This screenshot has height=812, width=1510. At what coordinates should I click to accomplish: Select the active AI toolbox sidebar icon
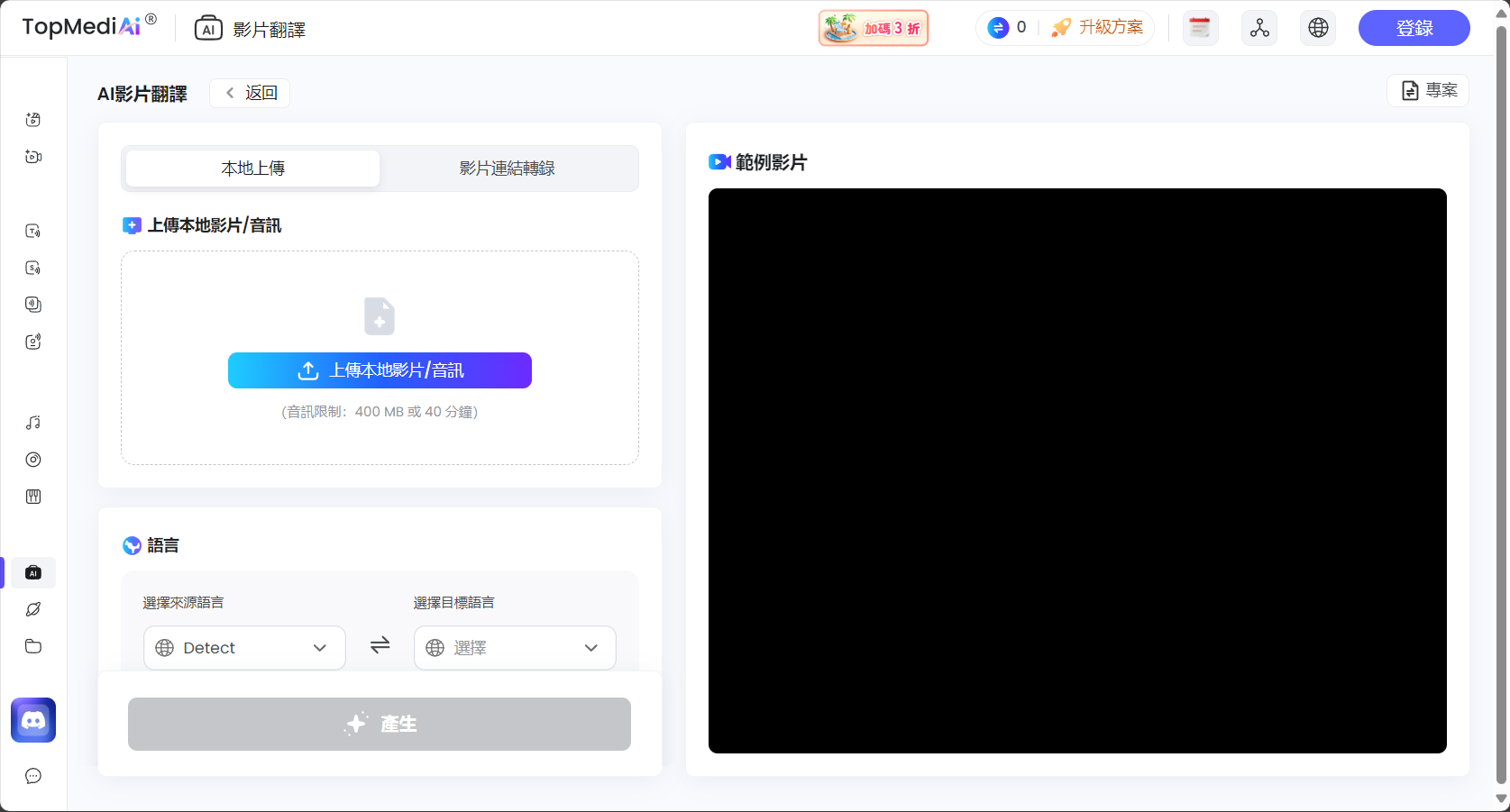(x=33, y=572)
